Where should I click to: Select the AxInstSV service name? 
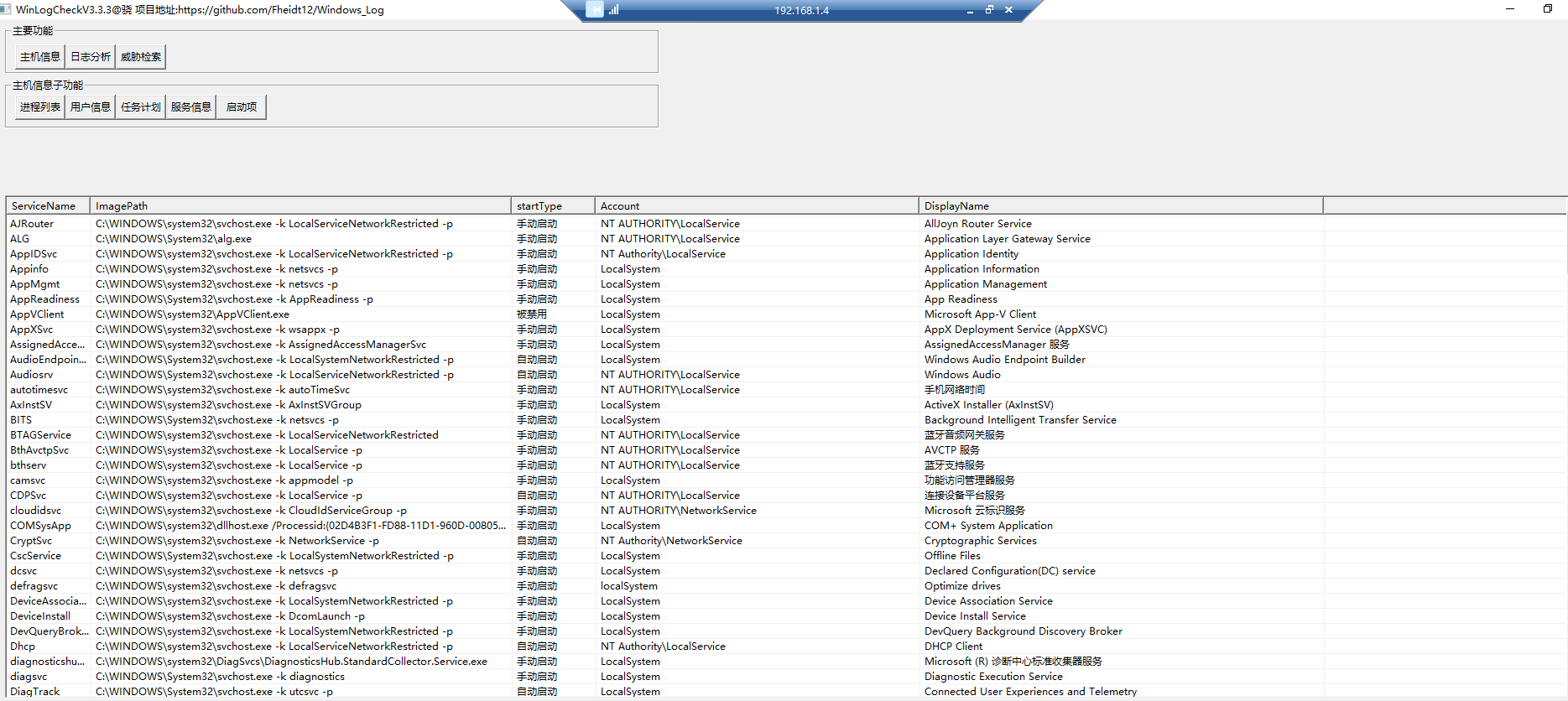(31, 405)
